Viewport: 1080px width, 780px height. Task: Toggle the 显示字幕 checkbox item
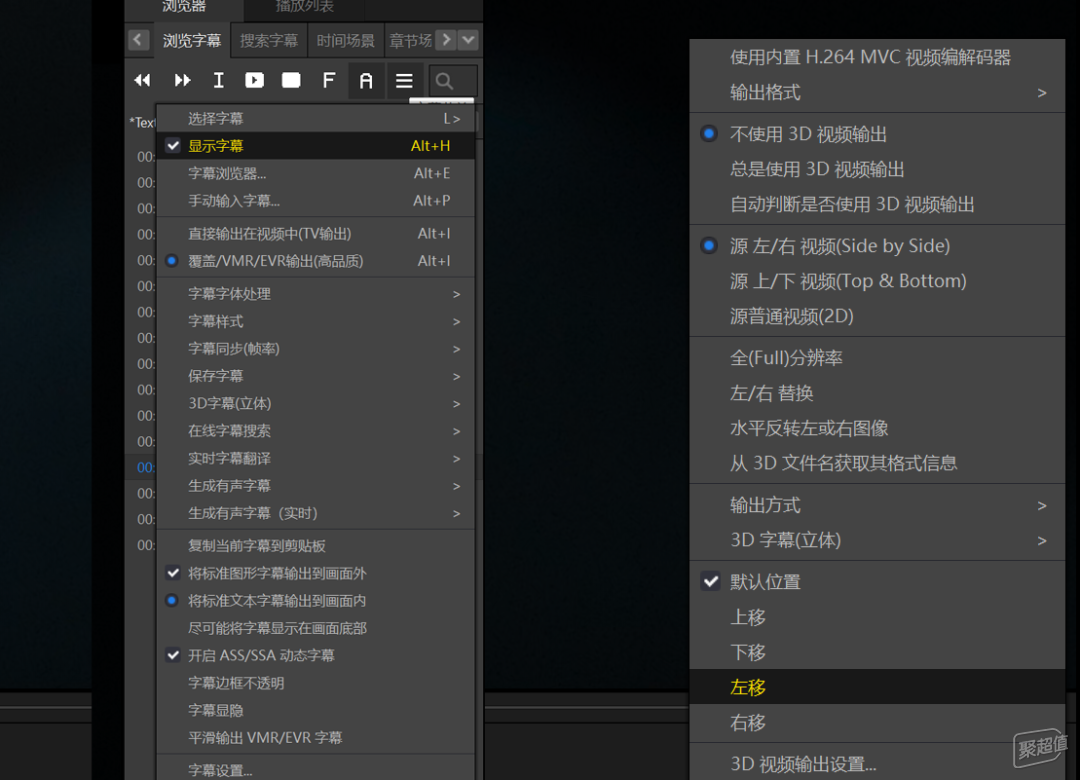pos(215,146)
